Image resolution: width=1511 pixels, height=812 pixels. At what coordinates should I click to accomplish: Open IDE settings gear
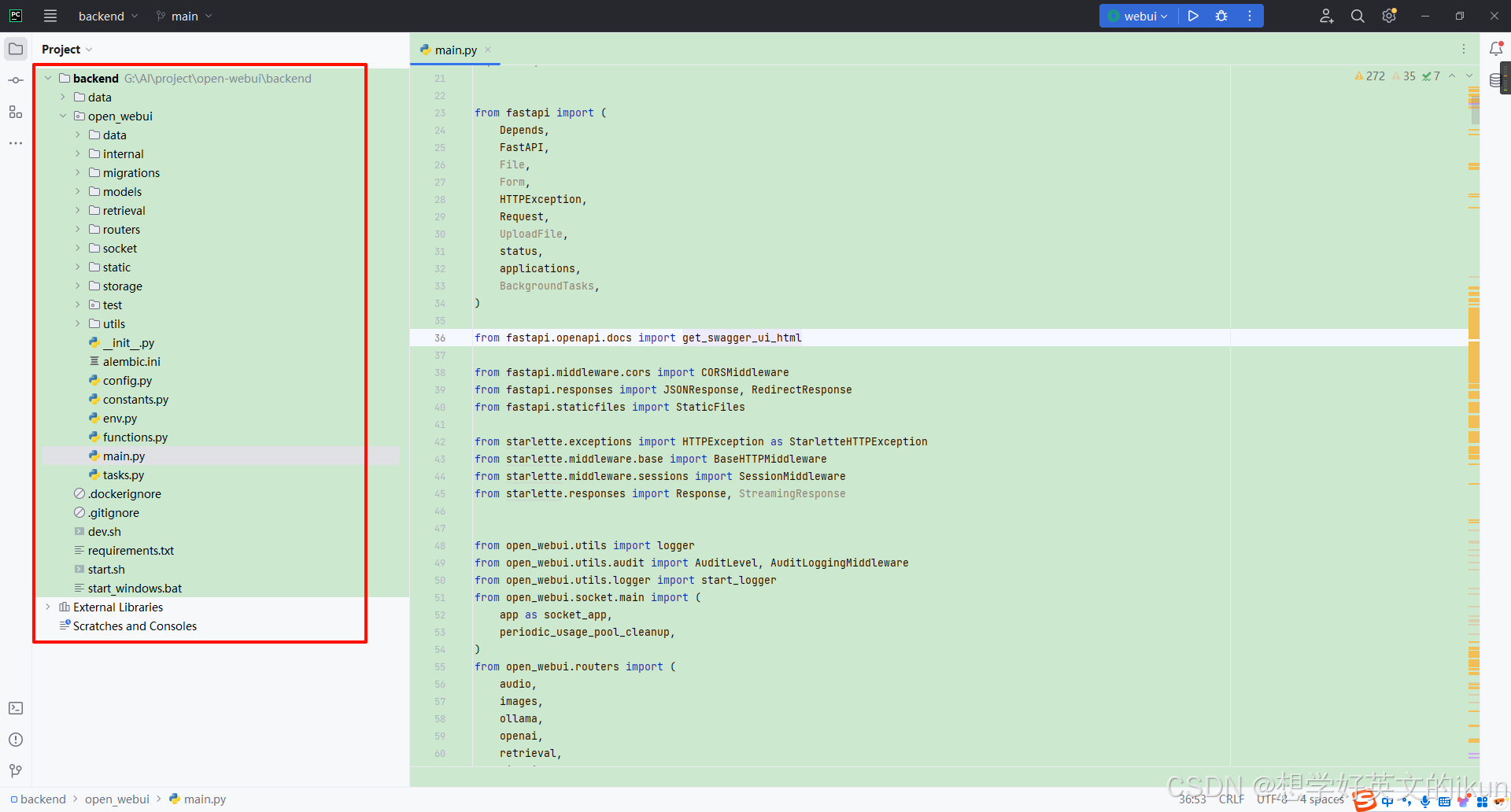(1389, 16)
